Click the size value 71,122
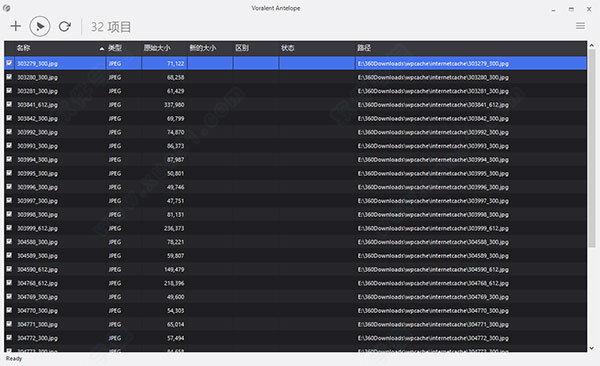The height and width of the screenshot is (366, 600). point(176,63)
